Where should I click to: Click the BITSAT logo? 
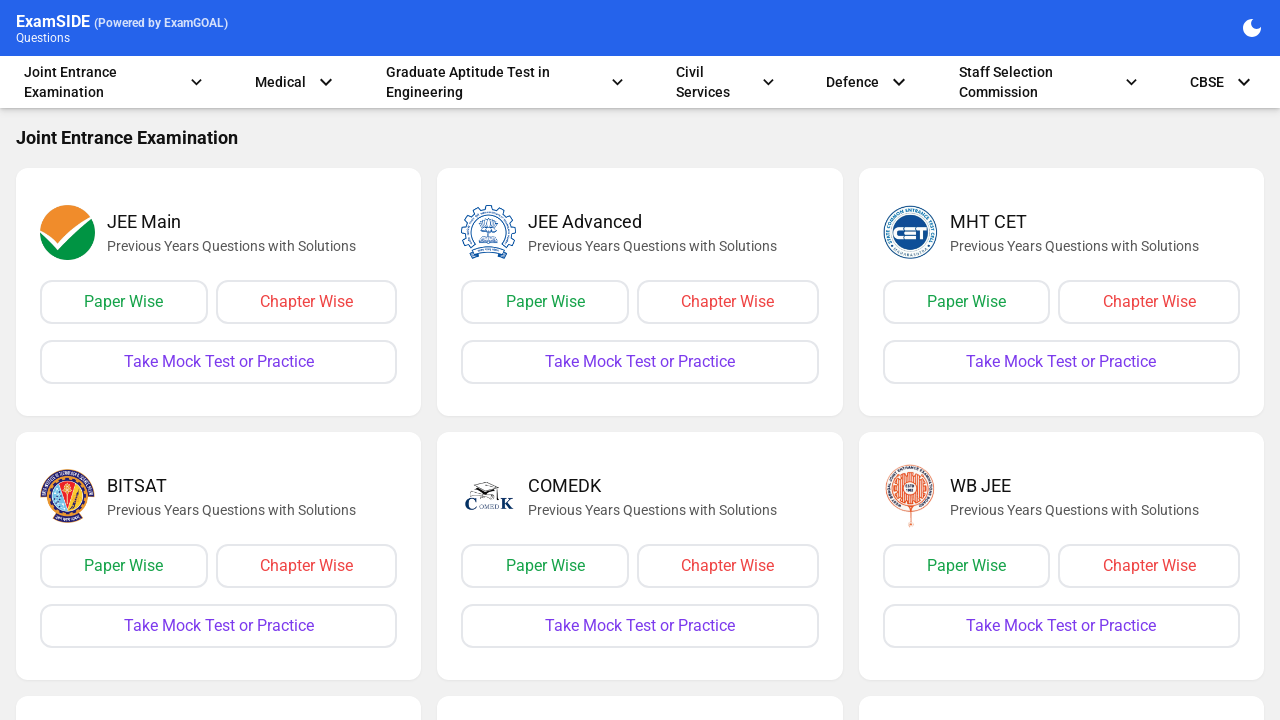click(67, 496)
